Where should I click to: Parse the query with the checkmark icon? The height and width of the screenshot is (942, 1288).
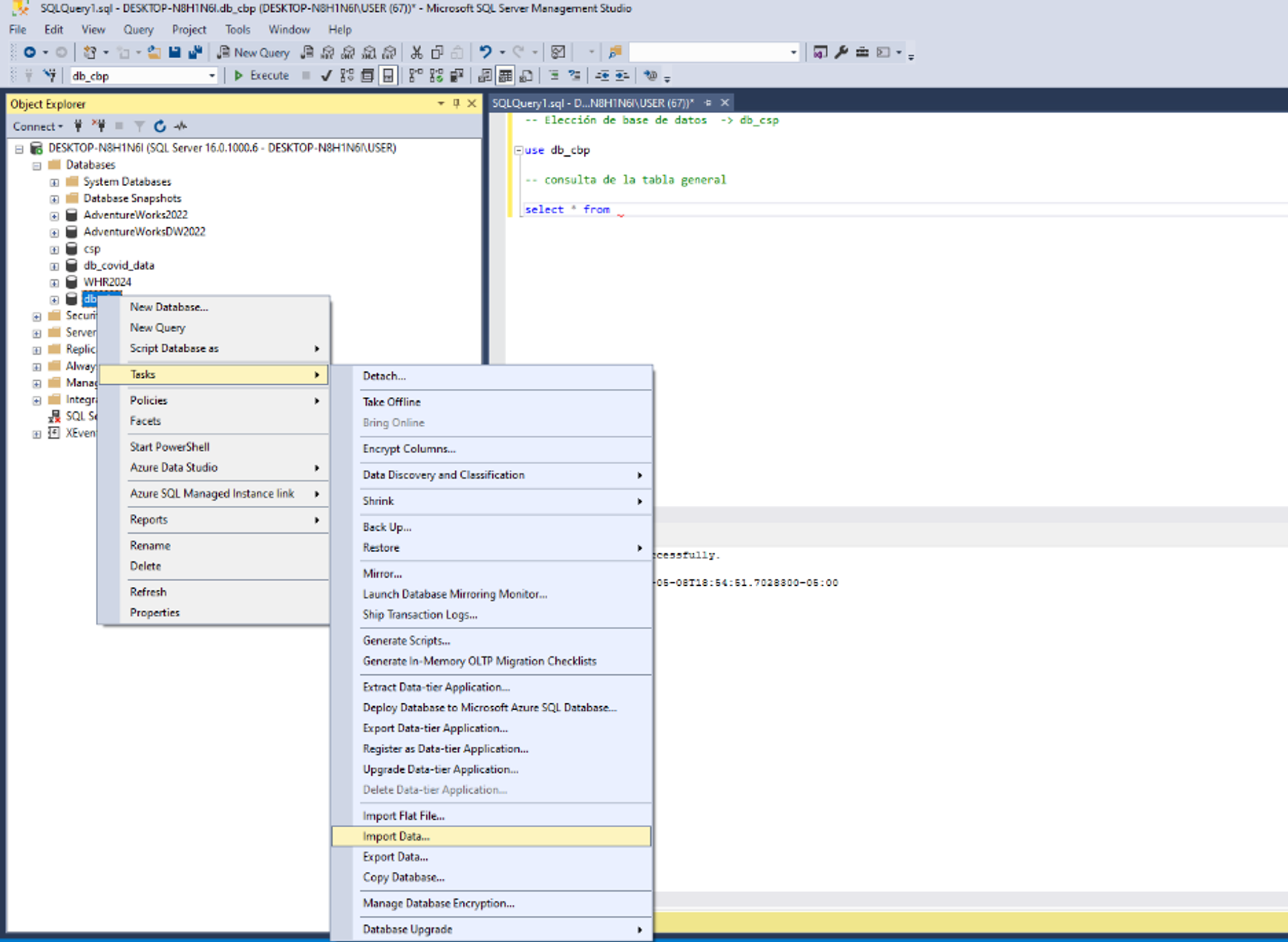(326, 75)
